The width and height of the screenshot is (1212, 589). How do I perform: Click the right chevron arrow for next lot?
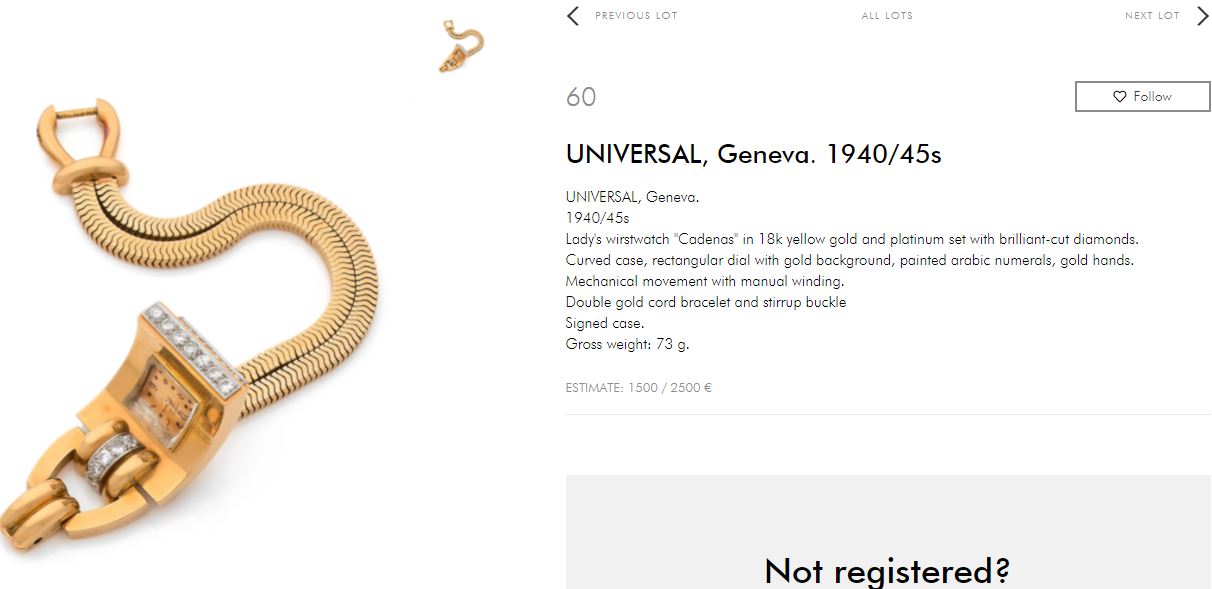point(1202,15)
